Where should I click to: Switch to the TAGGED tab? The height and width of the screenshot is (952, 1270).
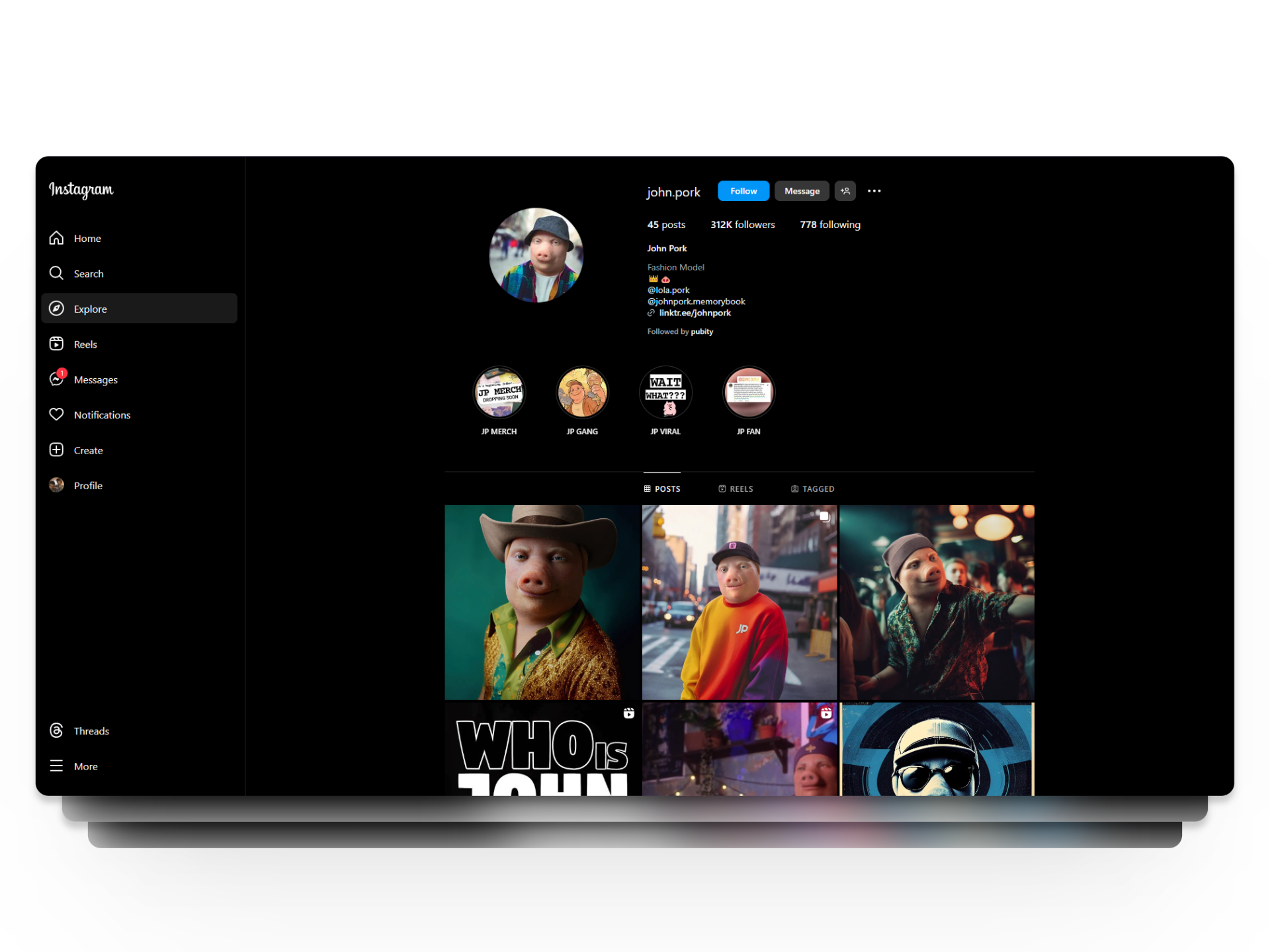[x=812, y=489]
